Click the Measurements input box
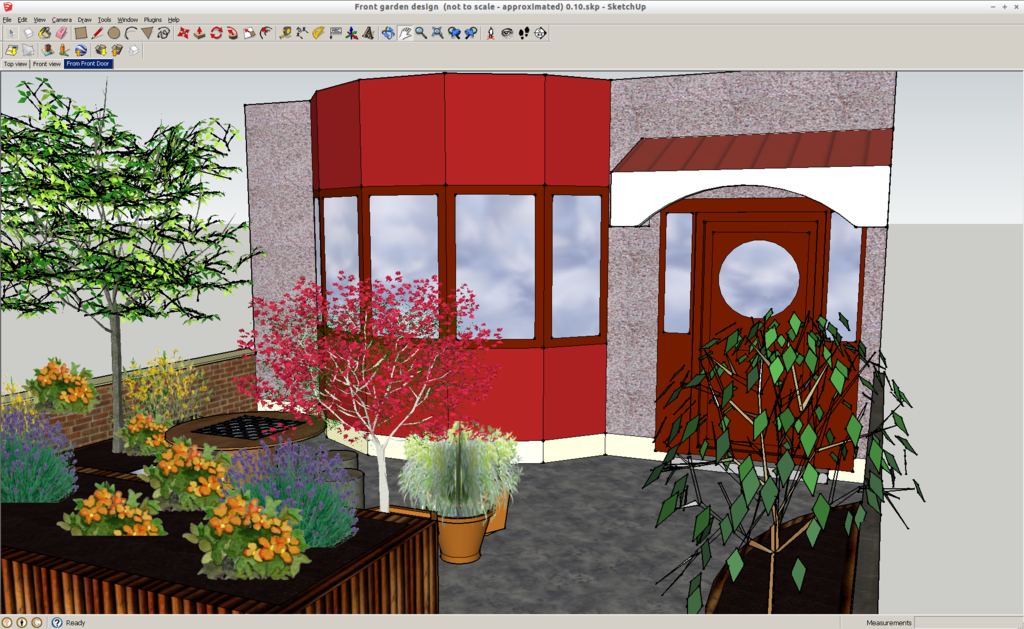Screen dimensions: 1024x629 tap(967, 622)
